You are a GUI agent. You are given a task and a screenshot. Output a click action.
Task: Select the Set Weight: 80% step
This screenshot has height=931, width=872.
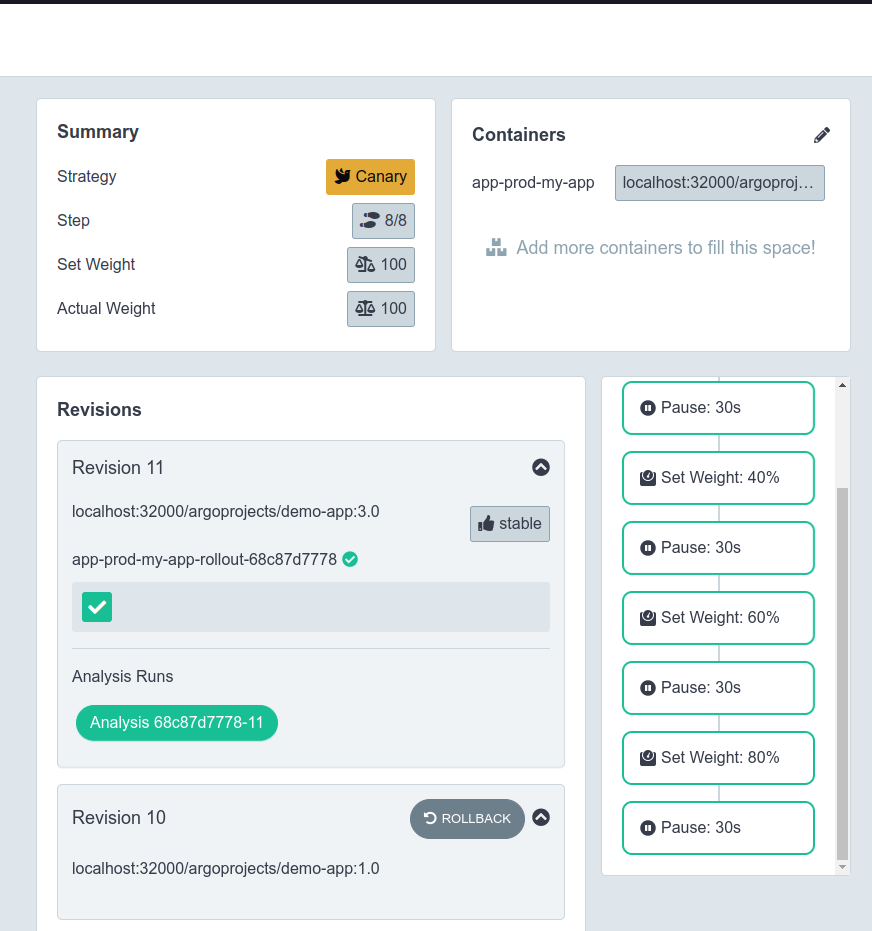(x=718, y=758)
